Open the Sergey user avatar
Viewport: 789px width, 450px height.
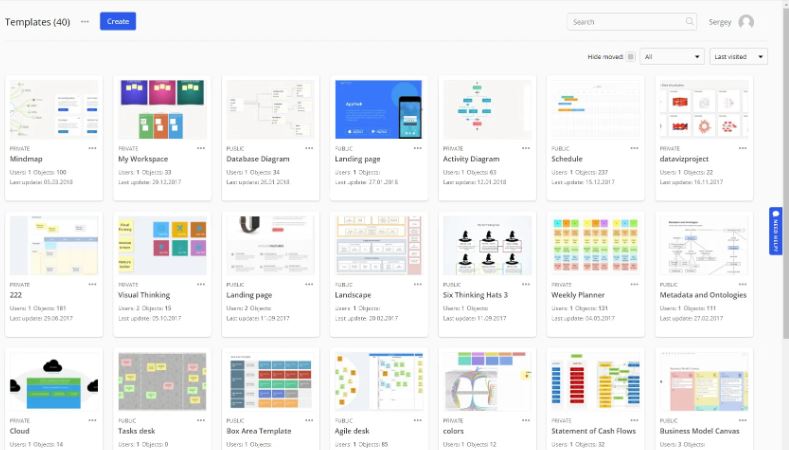(x=746, y=22)
